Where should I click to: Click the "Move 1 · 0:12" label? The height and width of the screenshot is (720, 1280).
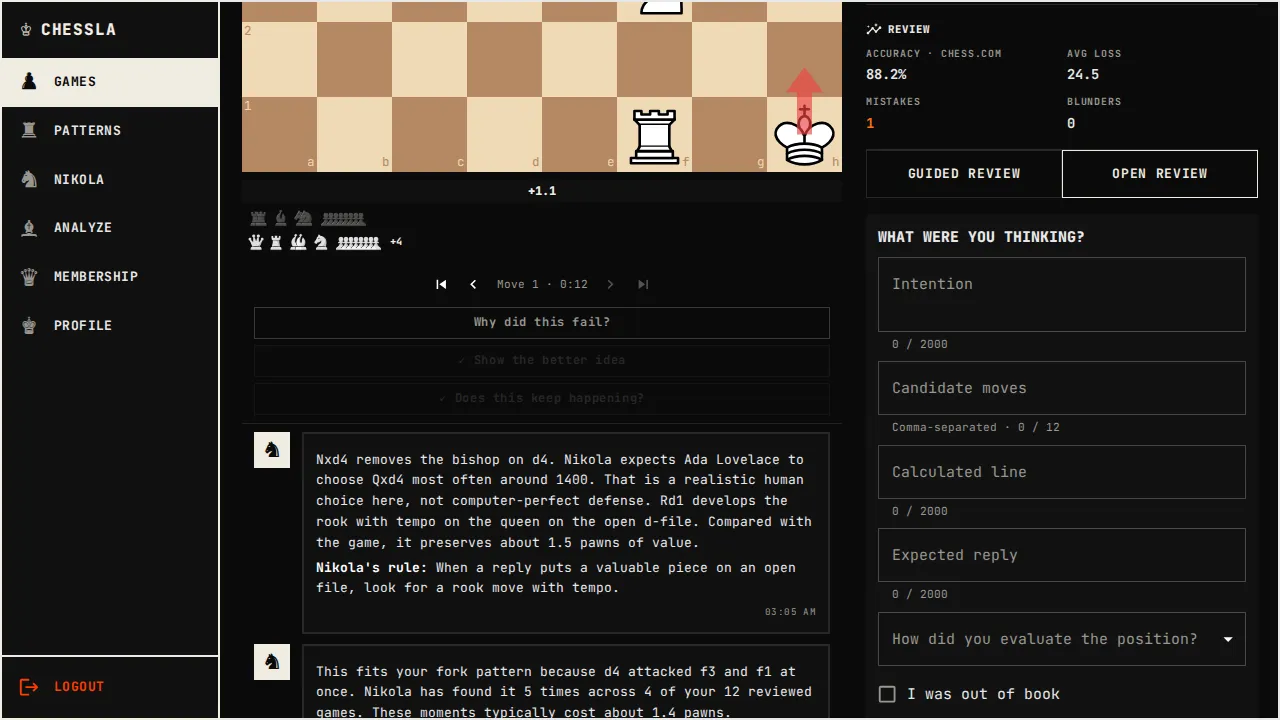tap(542, 284)
